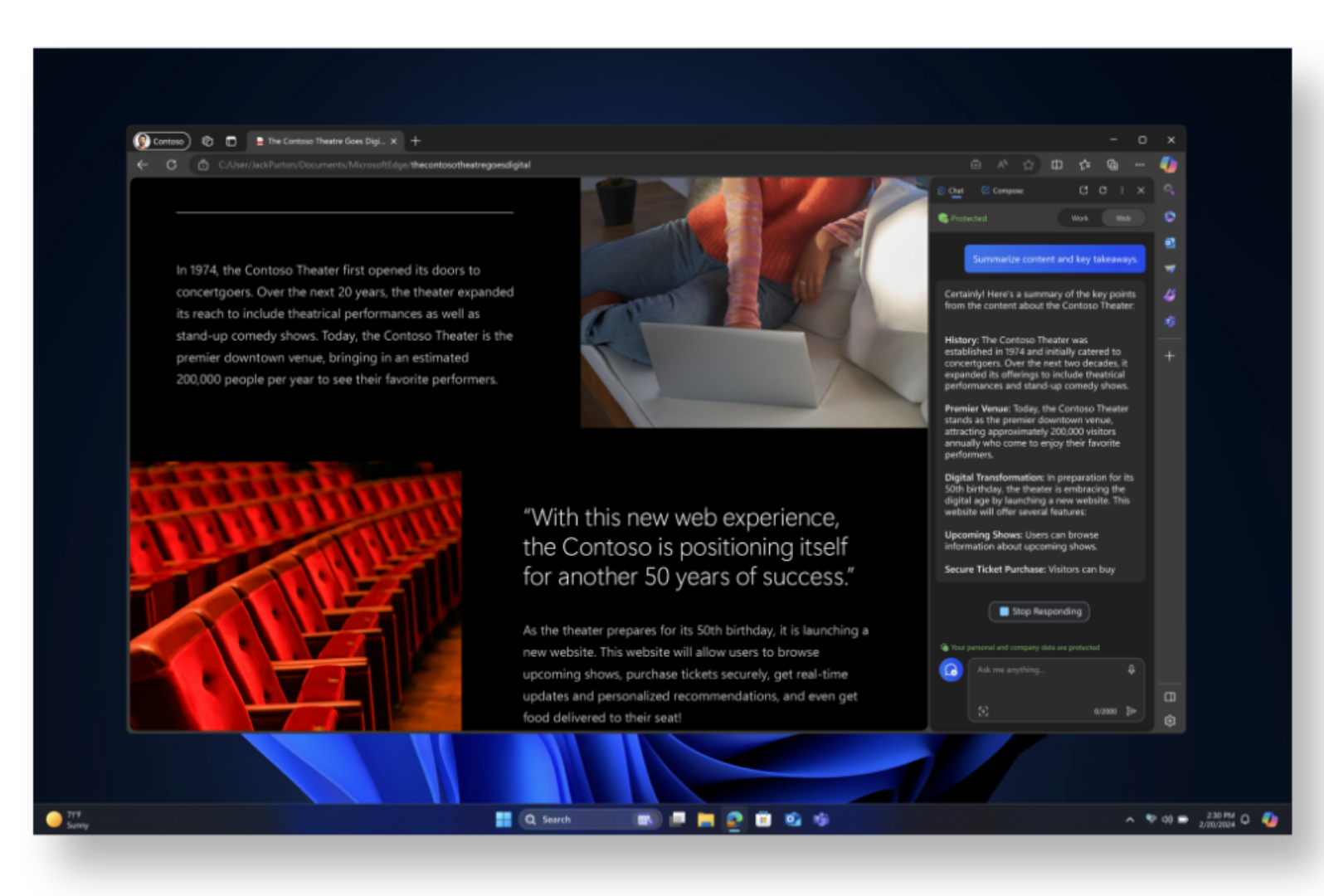Switch Copilot mode to Work
This screenshot has width=1324, height=896.
[x=1079, y=218]
